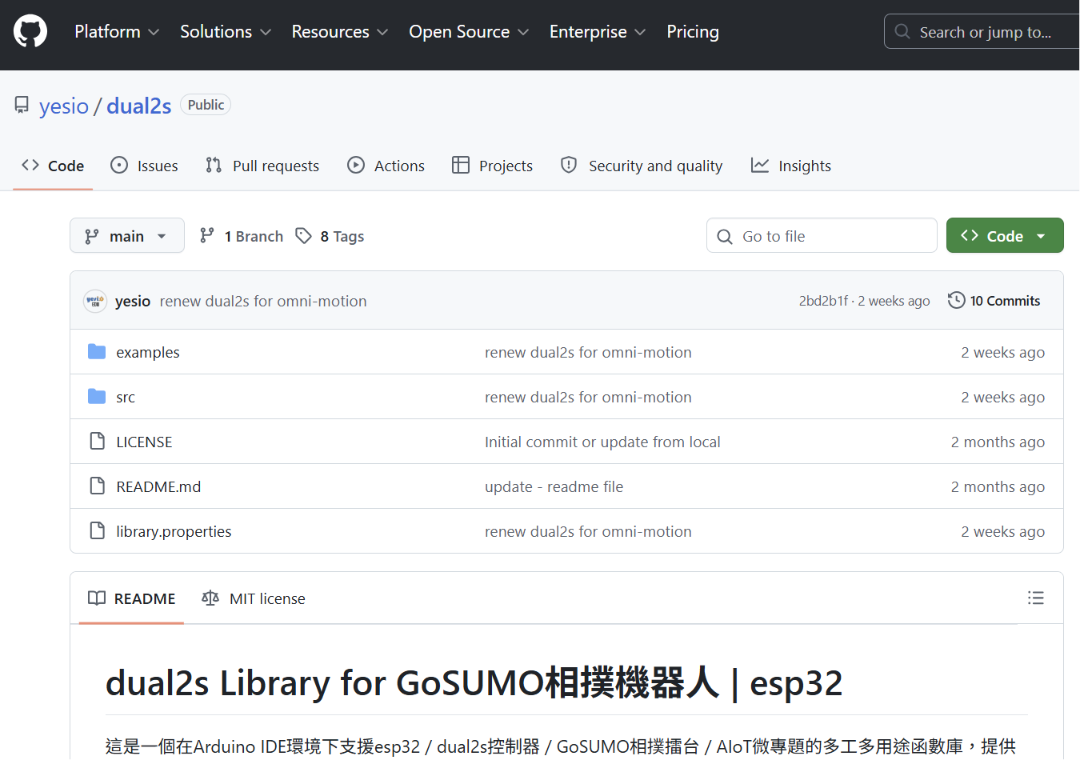Click the tag icon next to 8 Tags
1080x760 pixels.
point(304,236)
